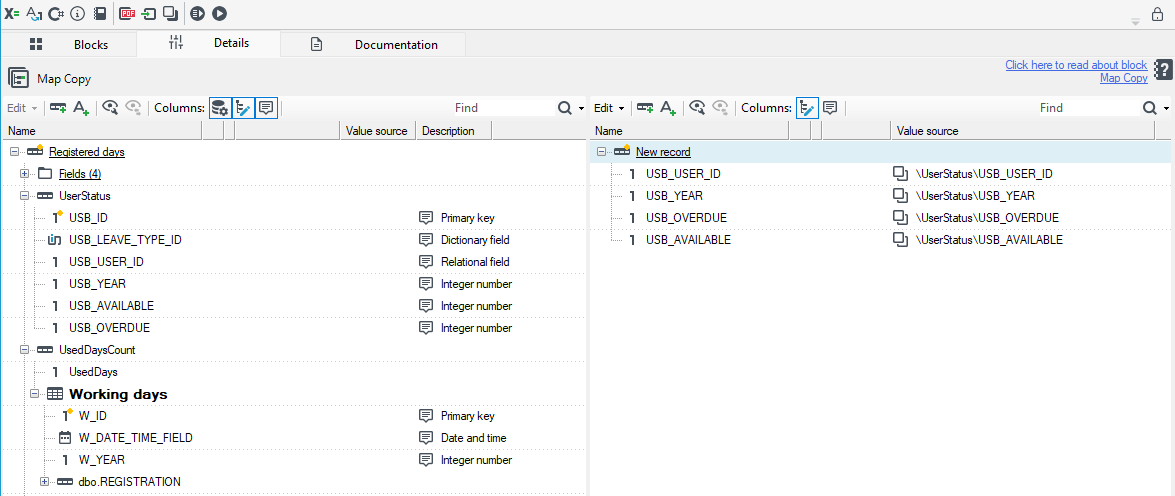Open the 'Click here to read about block' link

coord(1076,65)
